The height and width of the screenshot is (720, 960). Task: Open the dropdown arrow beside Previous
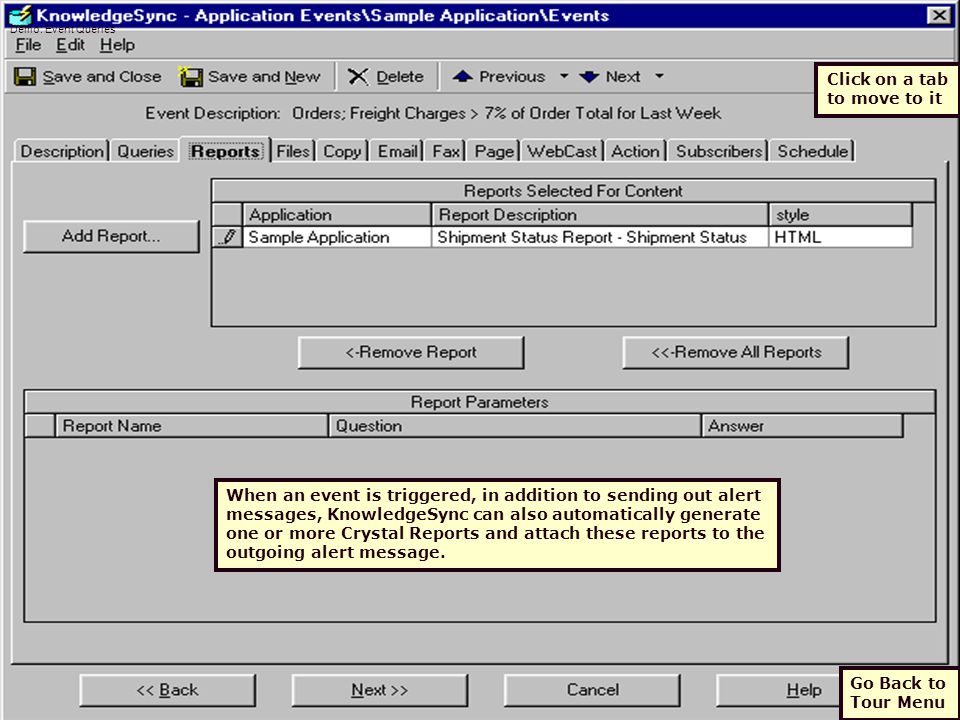pyautogui.click(x=564, y=77)
